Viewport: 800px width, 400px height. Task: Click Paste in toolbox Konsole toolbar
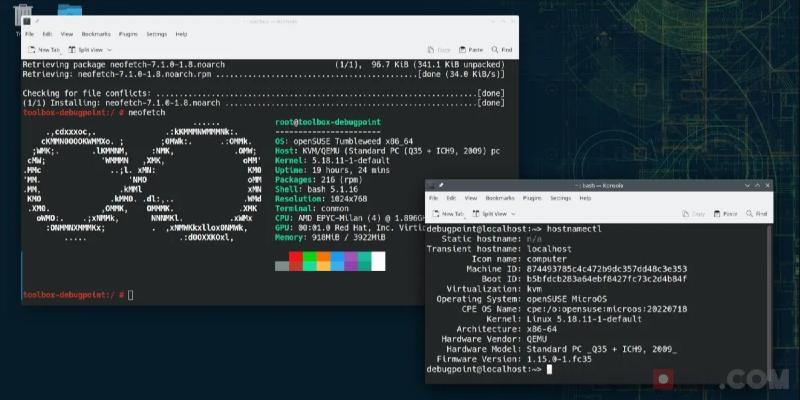[471, 50]
